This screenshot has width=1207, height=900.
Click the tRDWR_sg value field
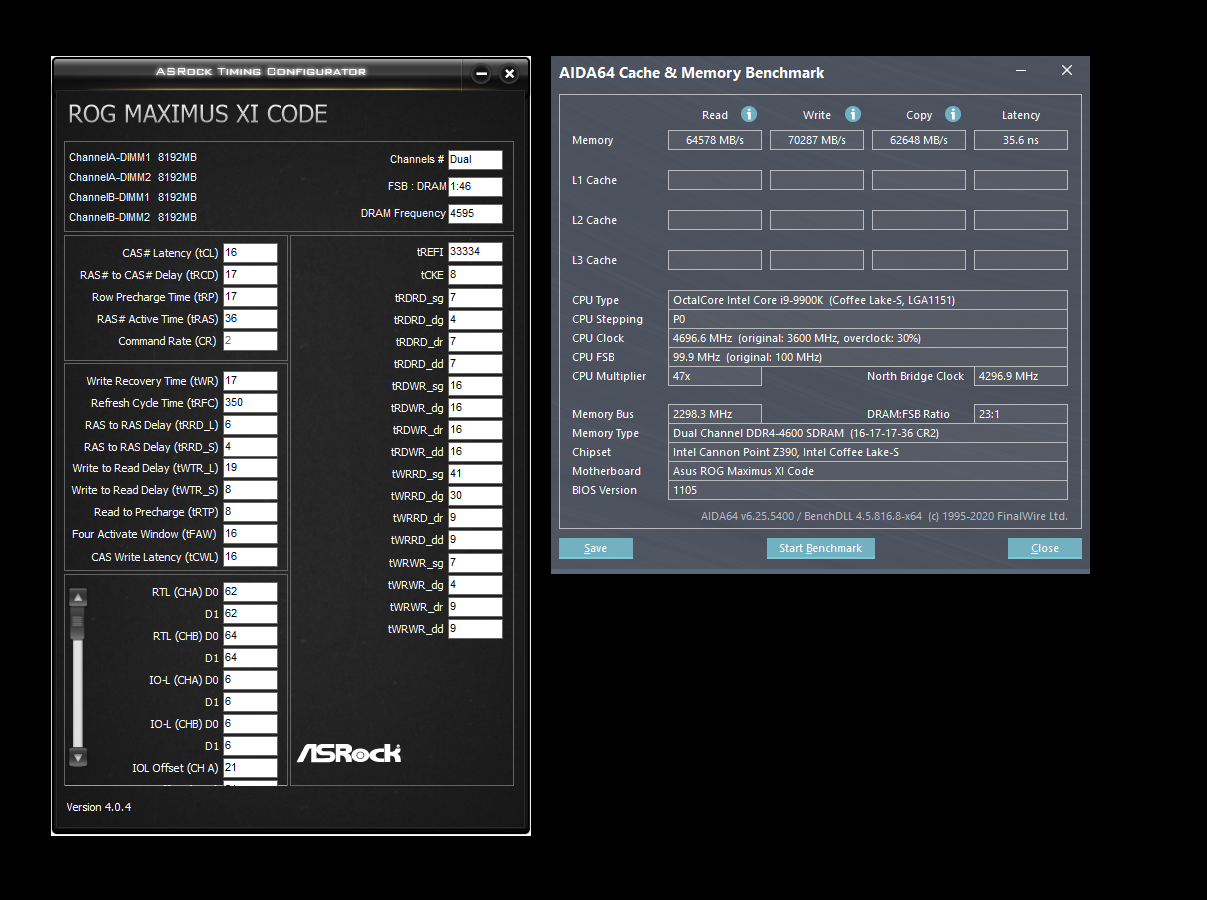pos(475,386)
